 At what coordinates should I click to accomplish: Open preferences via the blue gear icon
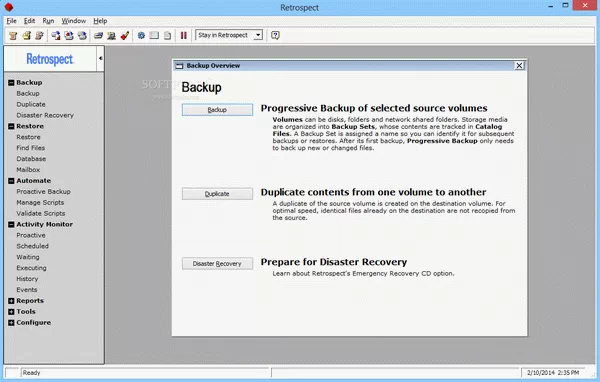point(141,35)
